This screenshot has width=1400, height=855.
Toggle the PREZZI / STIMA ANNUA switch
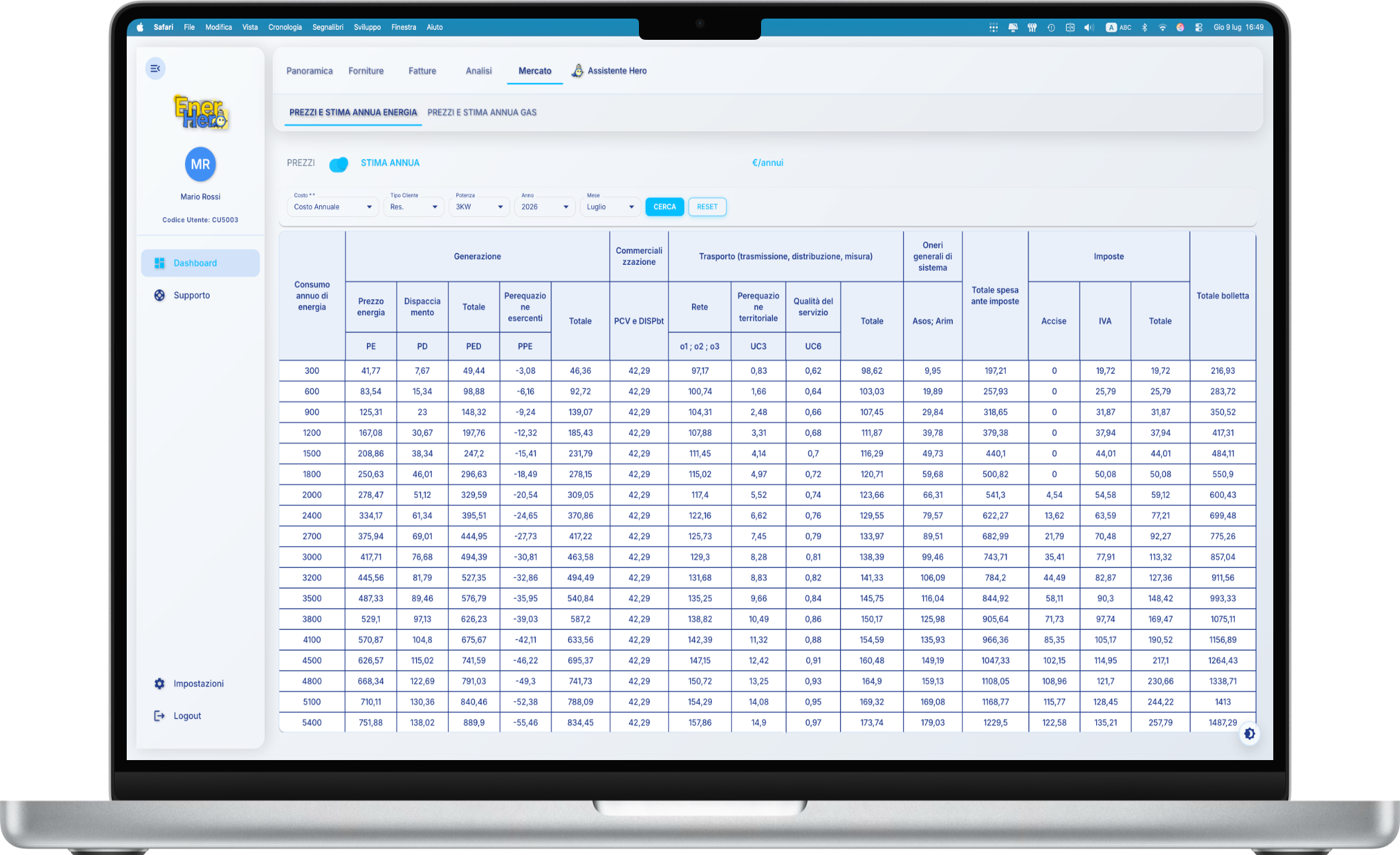[x=338, y=164]
